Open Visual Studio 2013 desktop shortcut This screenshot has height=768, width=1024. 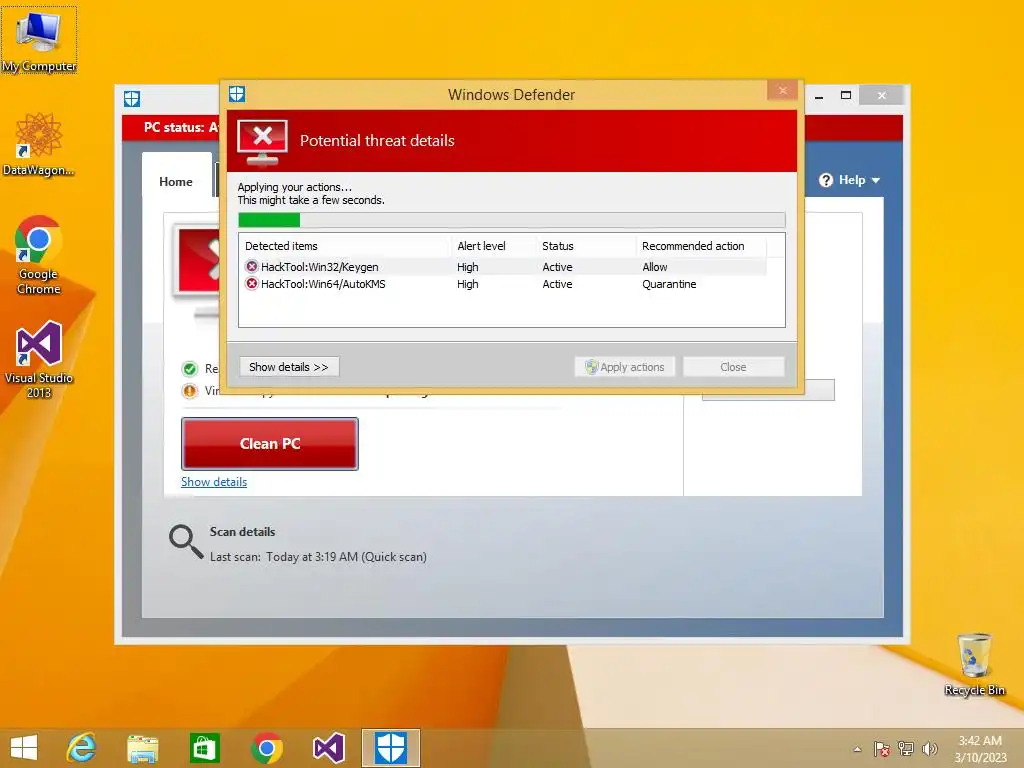[x=39, y=359]
